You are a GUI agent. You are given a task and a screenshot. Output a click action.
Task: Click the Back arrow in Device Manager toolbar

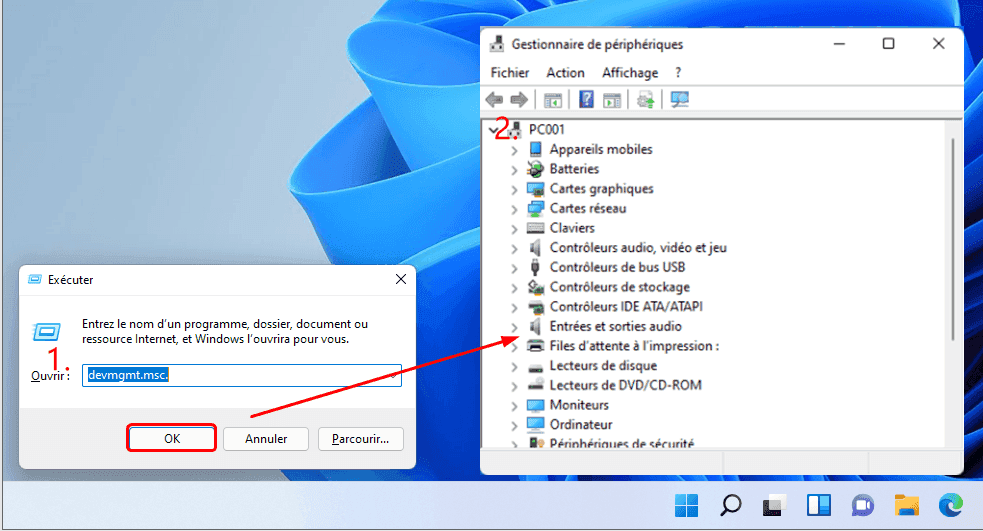coord(494,99)
